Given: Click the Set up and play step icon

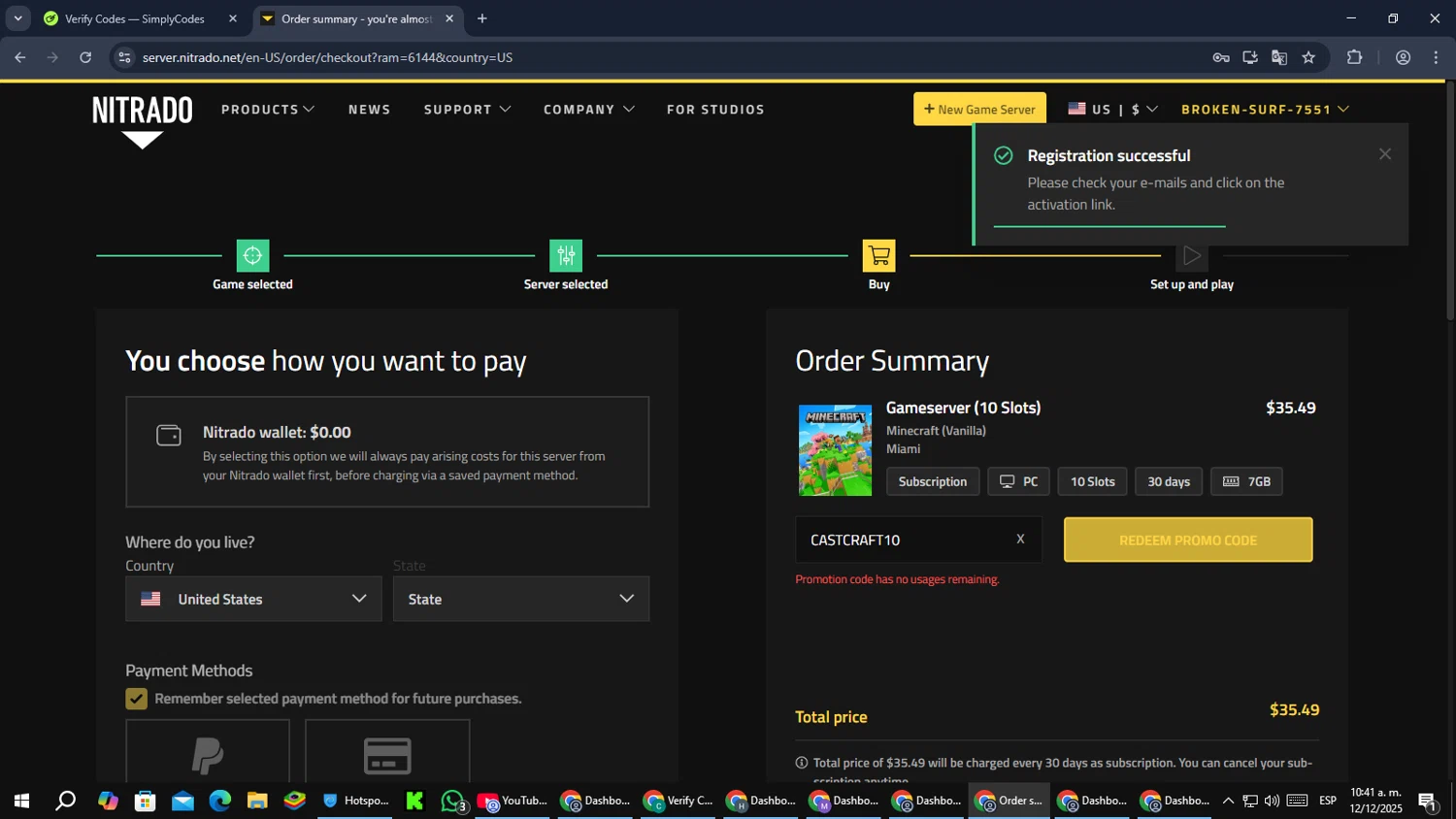Looking at the screenshot, I should (x=1192, y=255).
